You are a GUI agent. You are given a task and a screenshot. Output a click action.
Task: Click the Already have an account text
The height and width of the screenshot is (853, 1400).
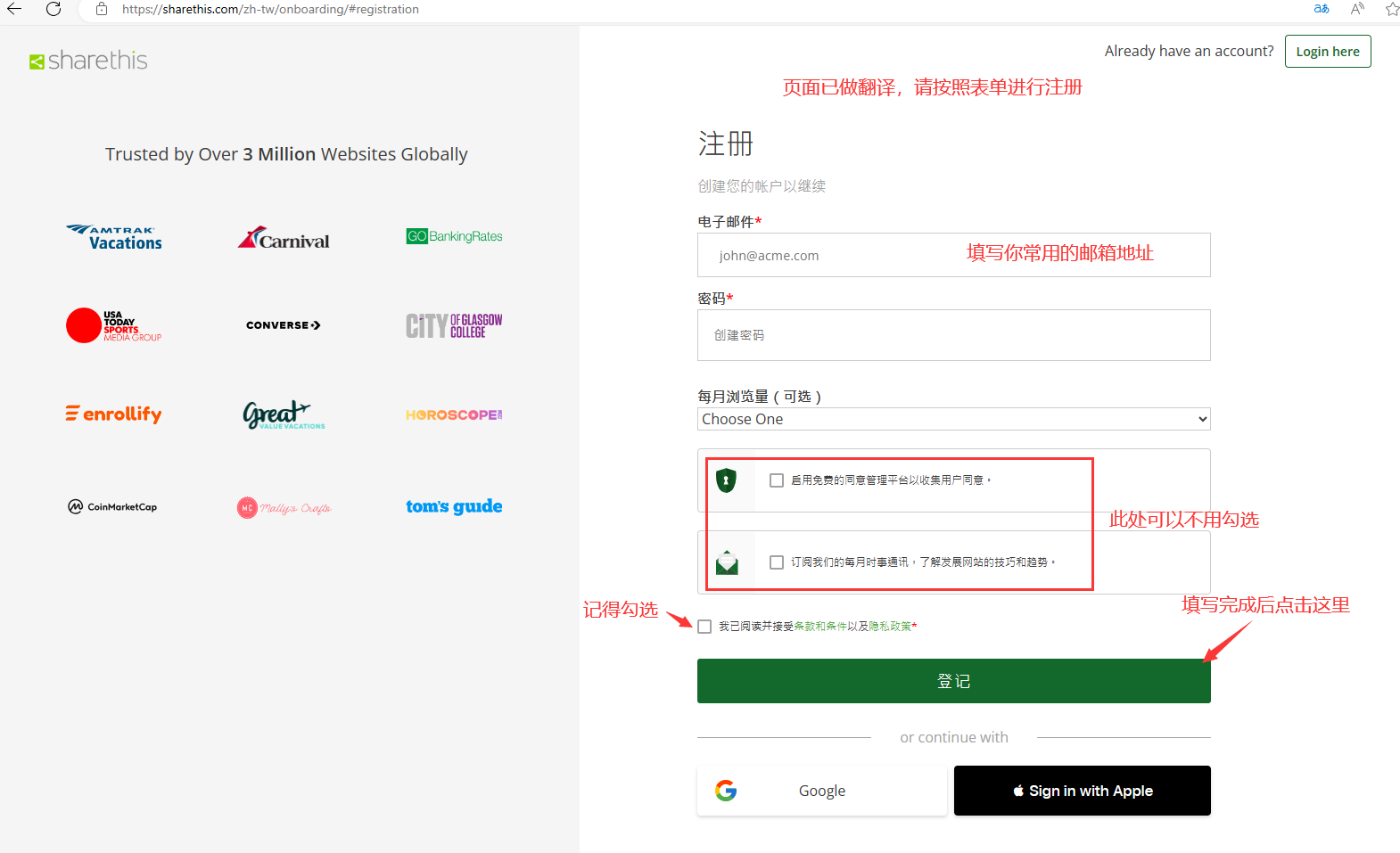click(x=1190, y=51)
